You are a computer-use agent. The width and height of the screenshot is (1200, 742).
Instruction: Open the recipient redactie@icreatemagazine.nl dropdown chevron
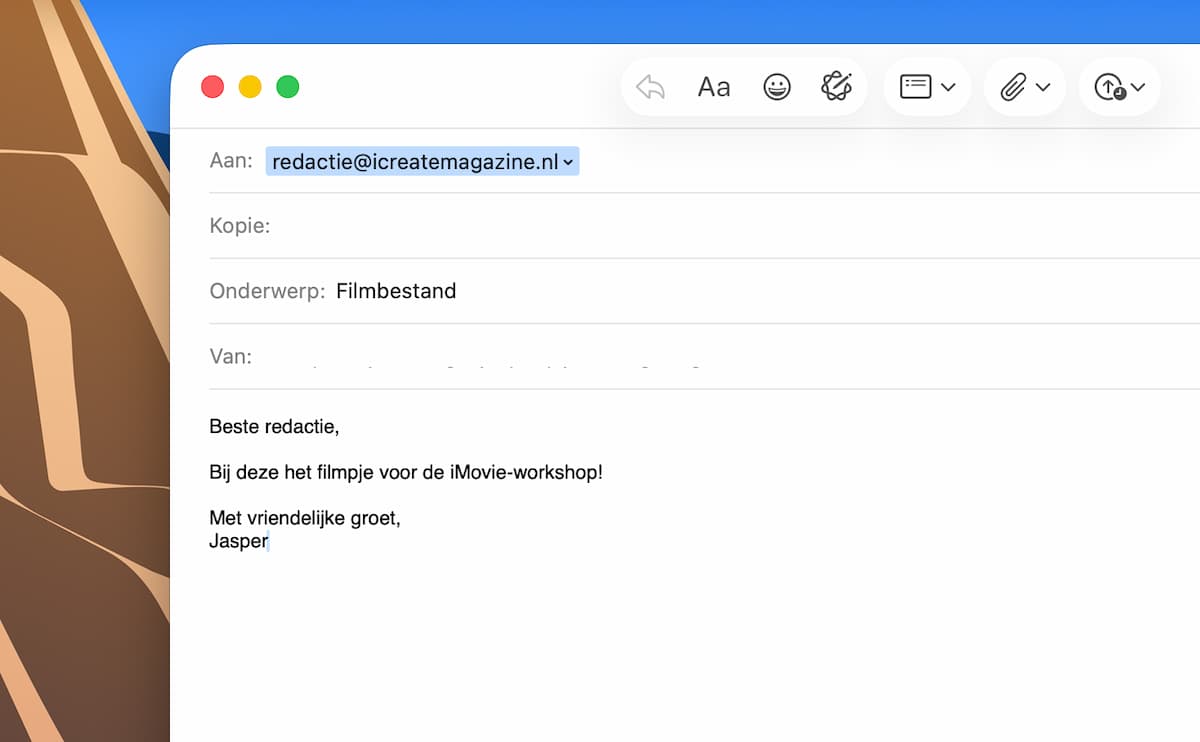(x=568, y=162)
